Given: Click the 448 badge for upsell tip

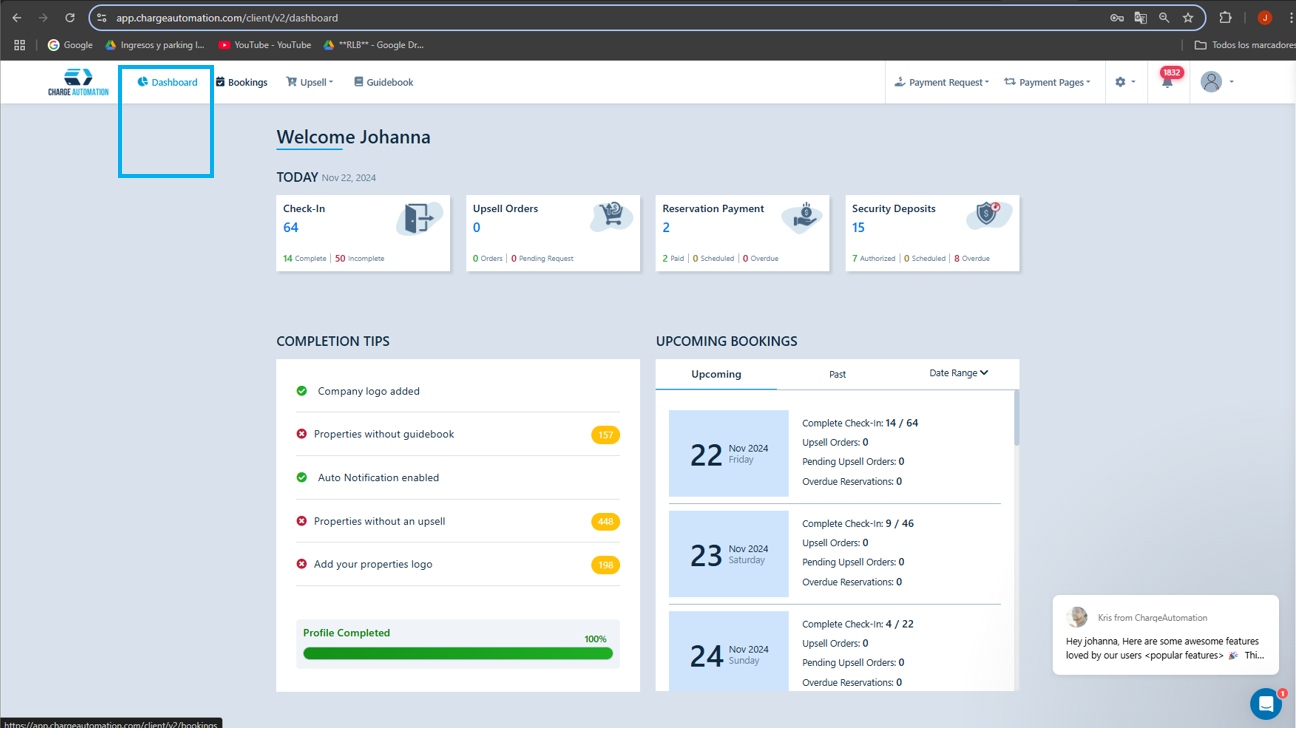Looking at the screenshot, I should (605, 522).
